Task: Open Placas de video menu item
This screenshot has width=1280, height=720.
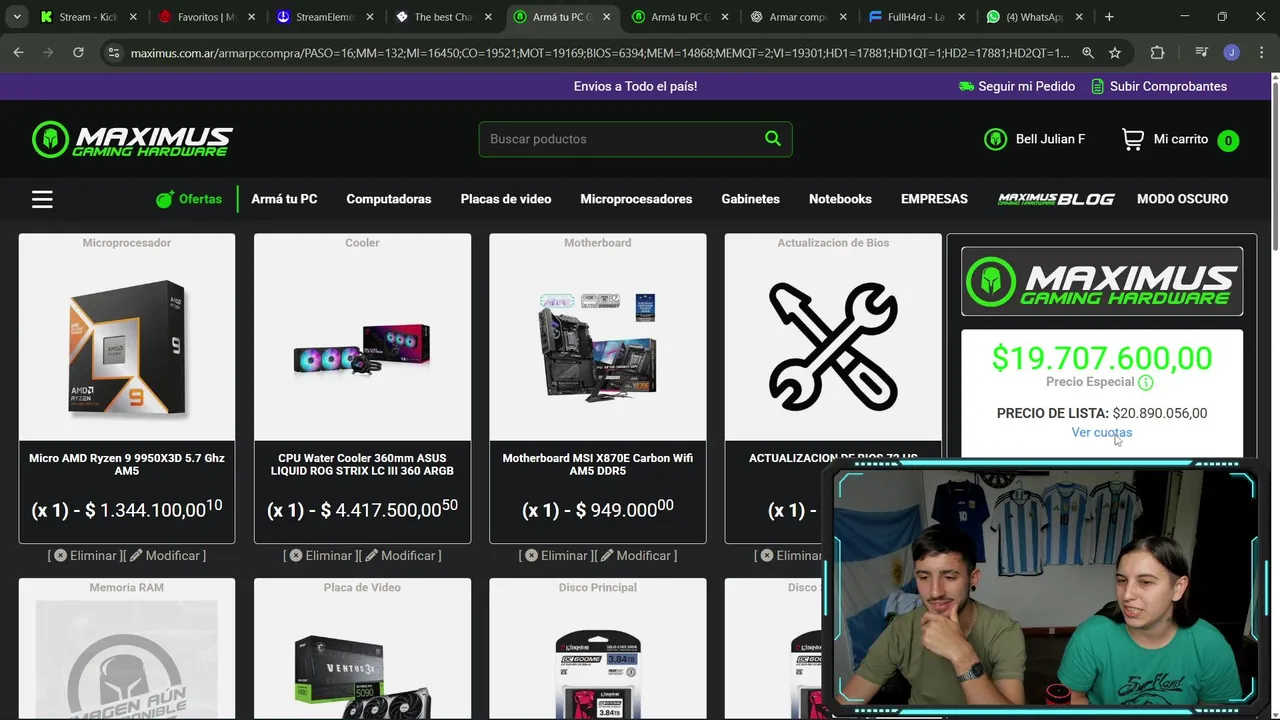Action: click(x=506, y=199)
